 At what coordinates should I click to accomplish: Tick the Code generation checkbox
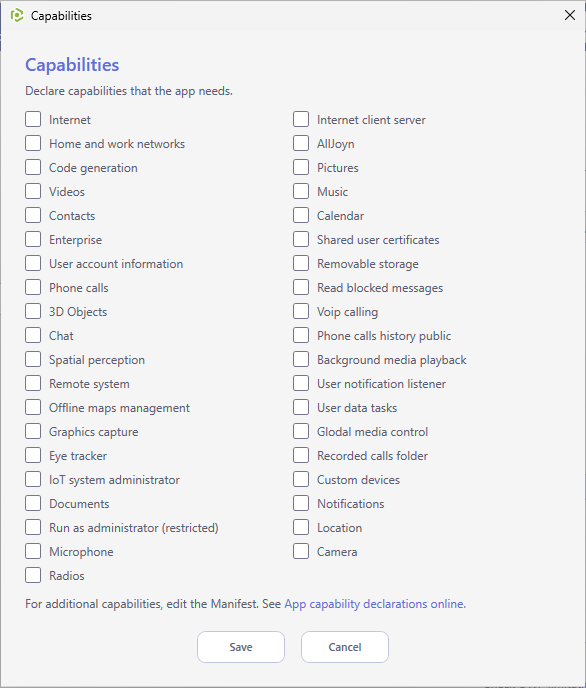(33, 168)
